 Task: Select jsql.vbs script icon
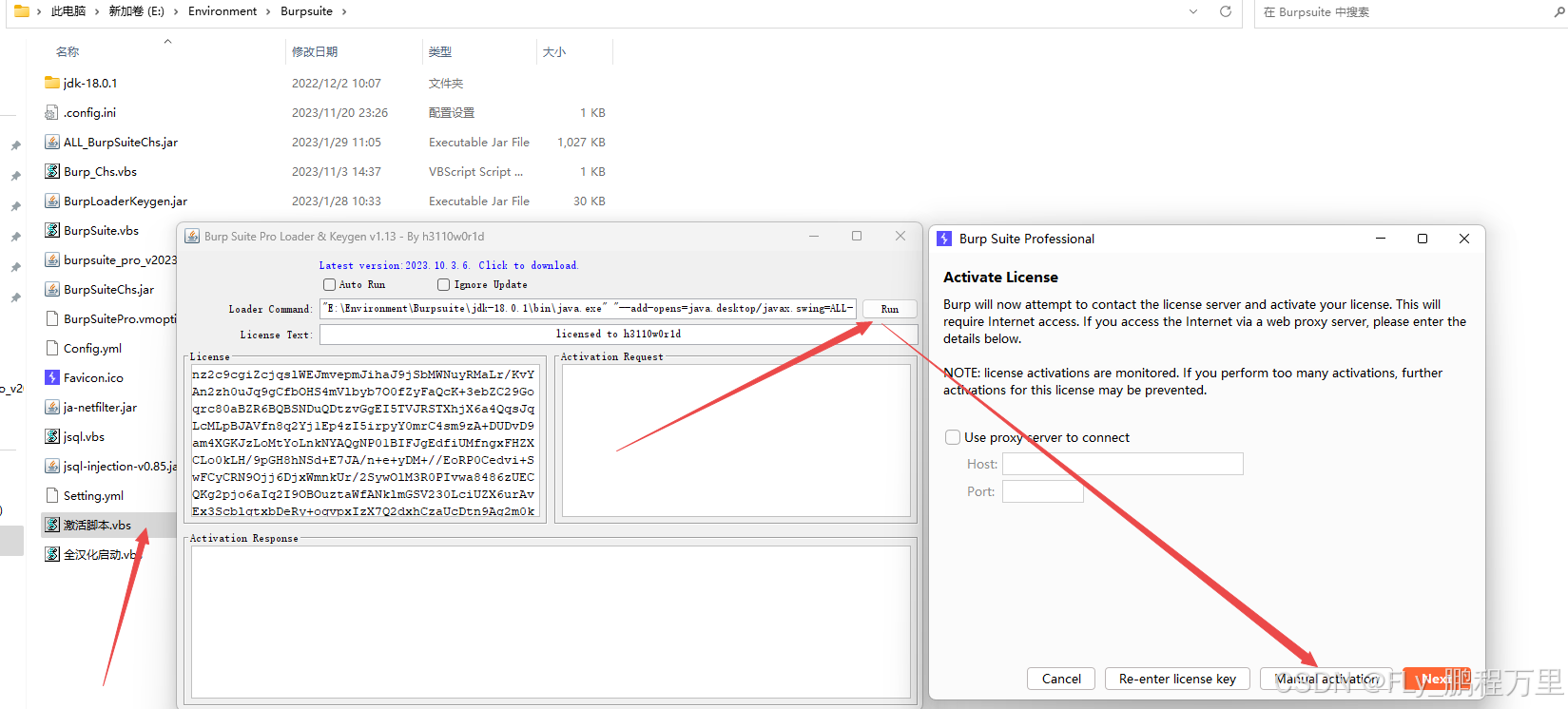(x=52, y=436)
